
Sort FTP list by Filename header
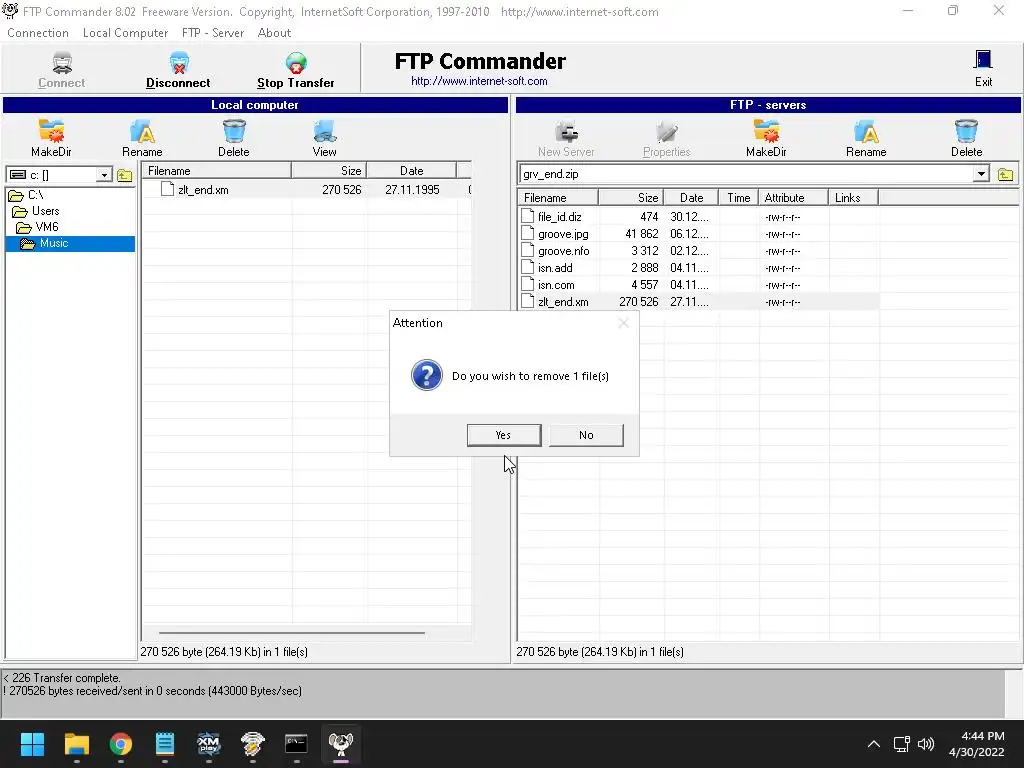pyautogui.click(x=558, y=198)
